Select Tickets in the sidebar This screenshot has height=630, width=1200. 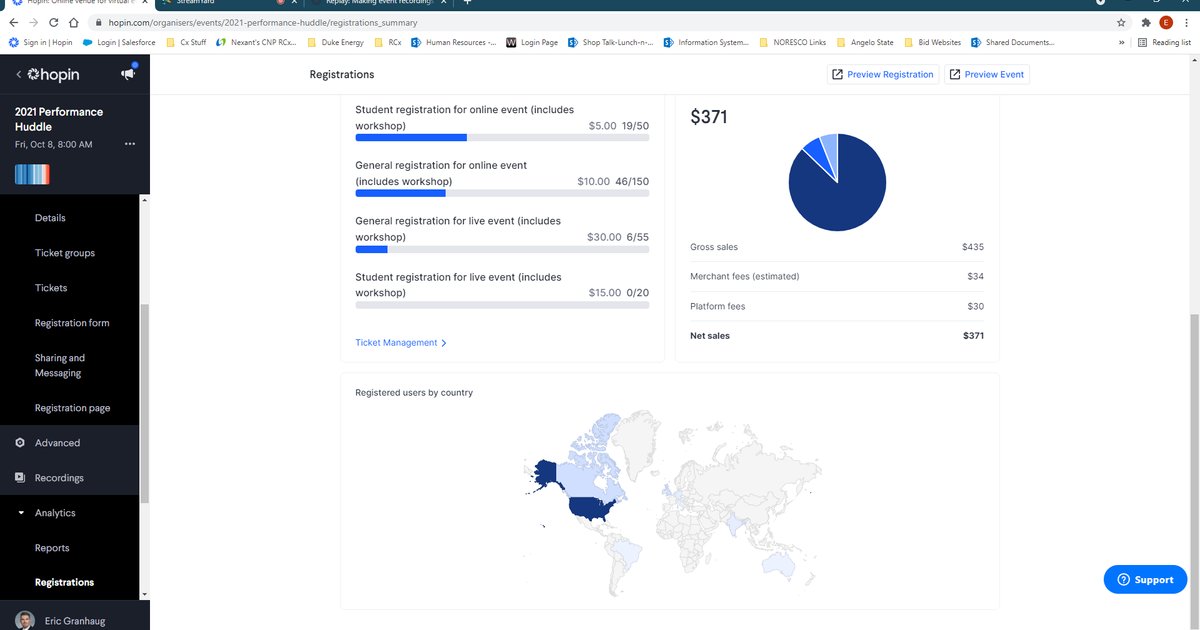[51, 288]
